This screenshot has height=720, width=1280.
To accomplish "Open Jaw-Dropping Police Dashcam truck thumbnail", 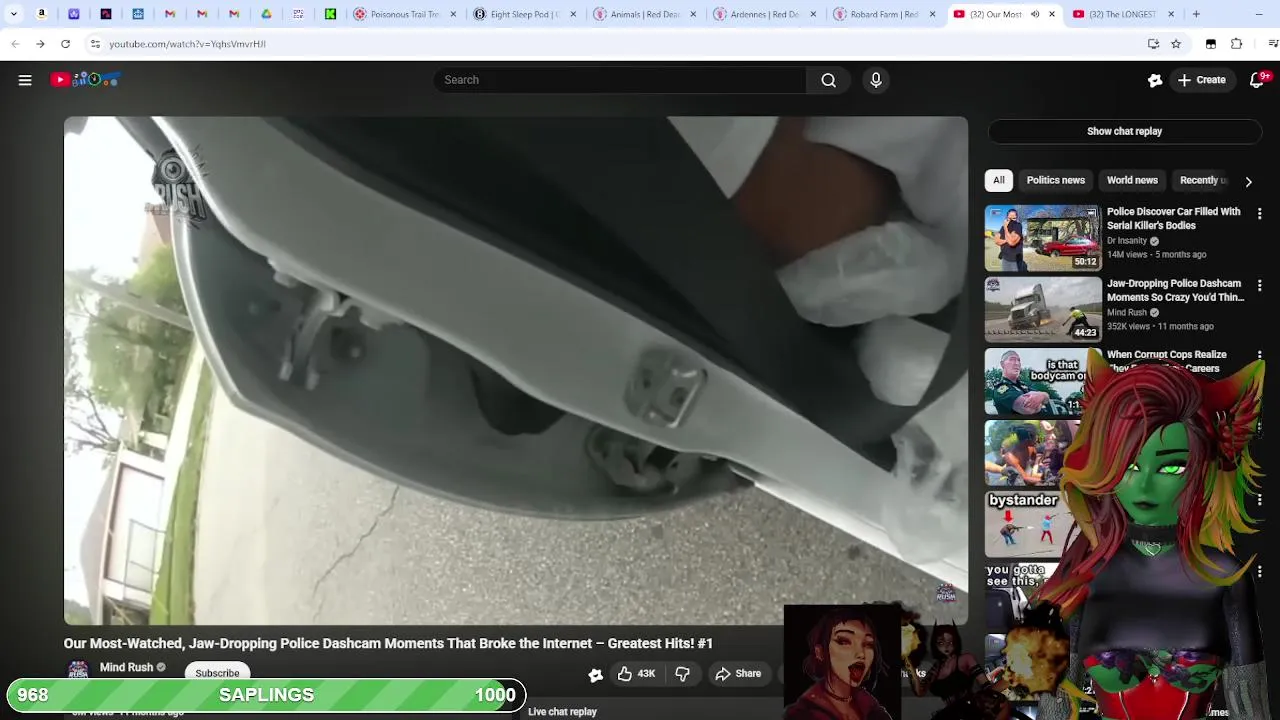I will (1043, 310).
